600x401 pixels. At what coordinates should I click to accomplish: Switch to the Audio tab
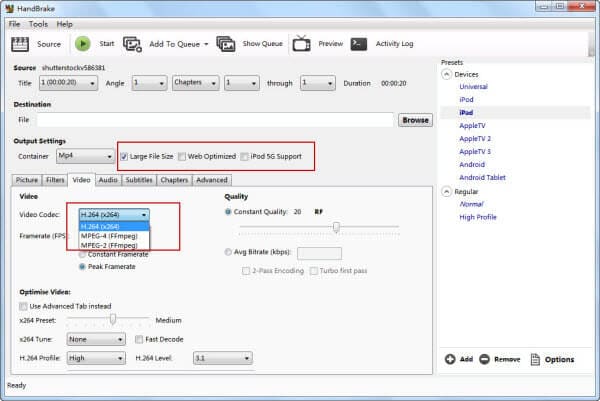pyautogui.click(x=108, y=180)
